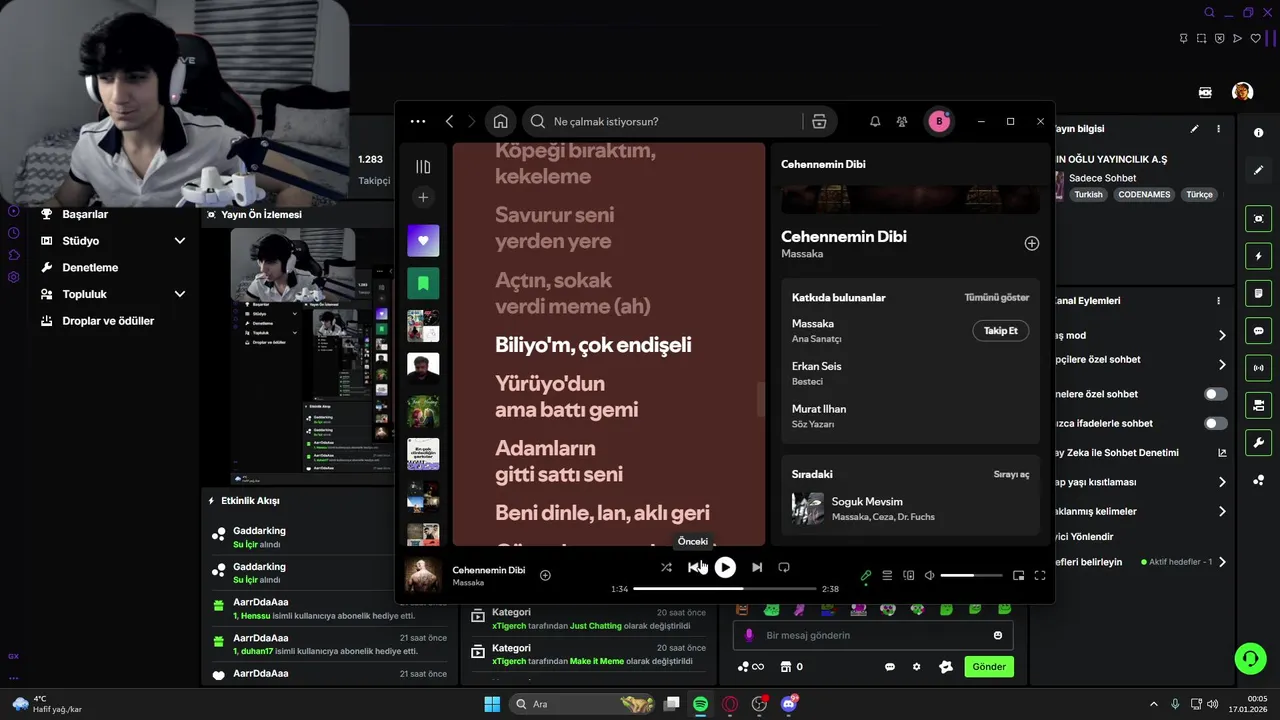
Task: Click Tümünü göster in credits
Action: pos(996,298)
